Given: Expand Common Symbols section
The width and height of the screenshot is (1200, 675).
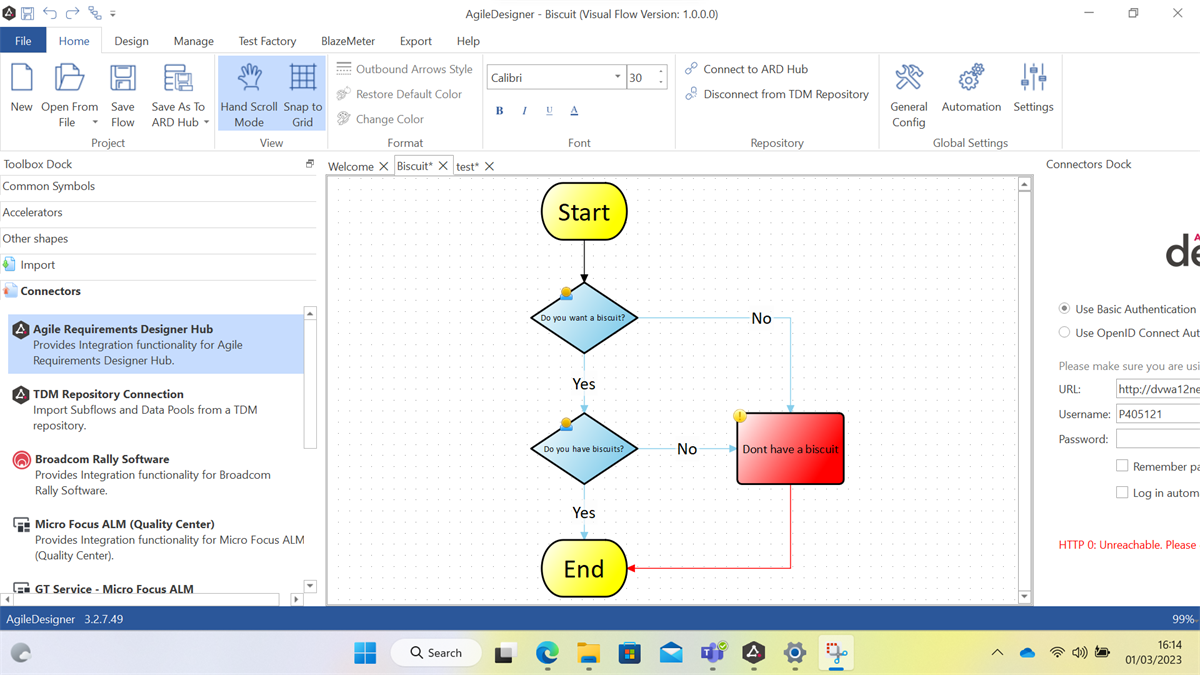Looking at the screenshot, I should pos(158,186).
